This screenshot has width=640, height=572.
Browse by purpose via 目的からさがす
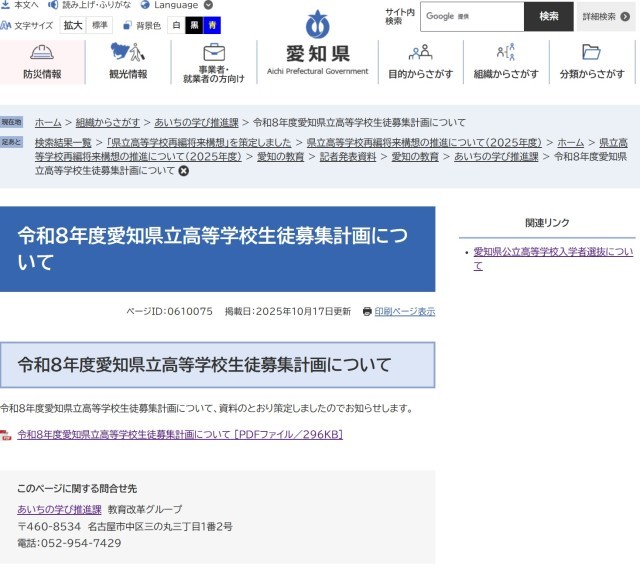(x=420, y=62)
